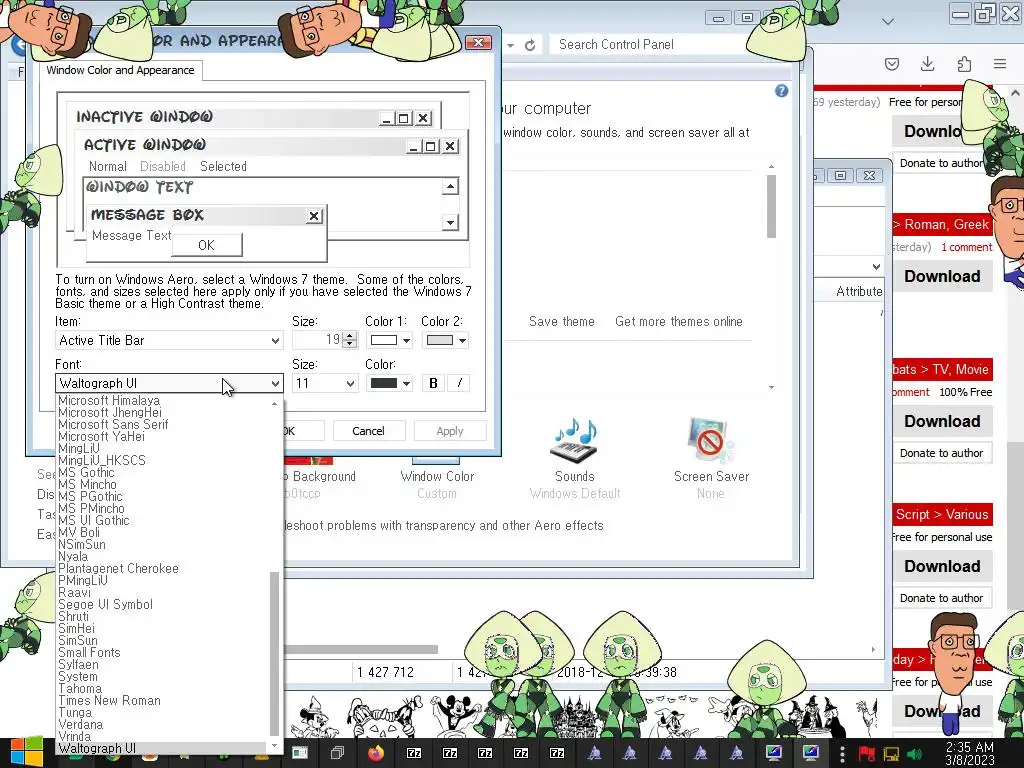Toggle Italic for the title bar font

click(x=459, y=383)
